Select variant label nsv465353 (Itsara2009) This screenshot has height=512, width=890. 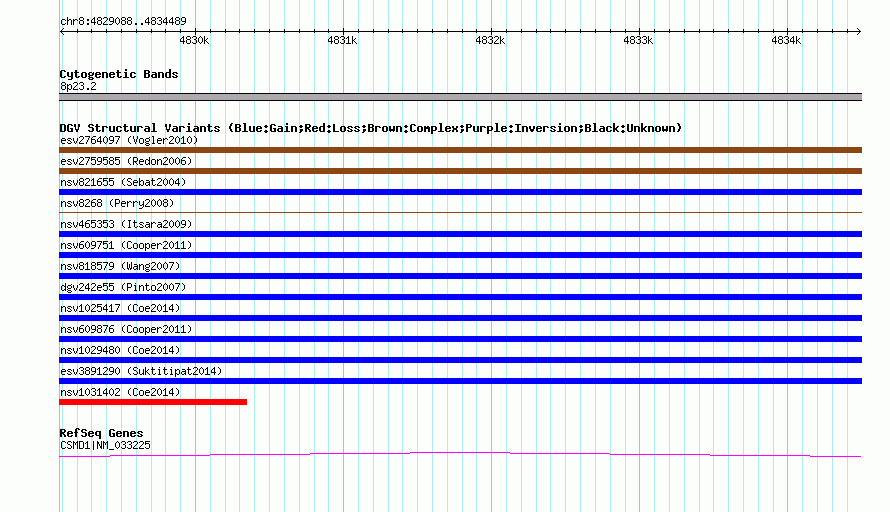click(126, 224)
